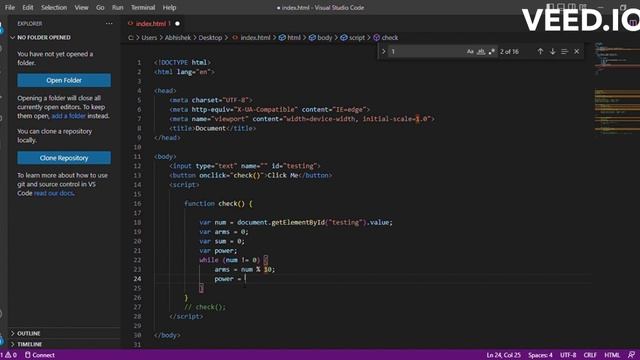This screenshot has width=640, height=360.
Task: Open Explorer views and more actions ellipsis
Action: [x=109, y=24]
